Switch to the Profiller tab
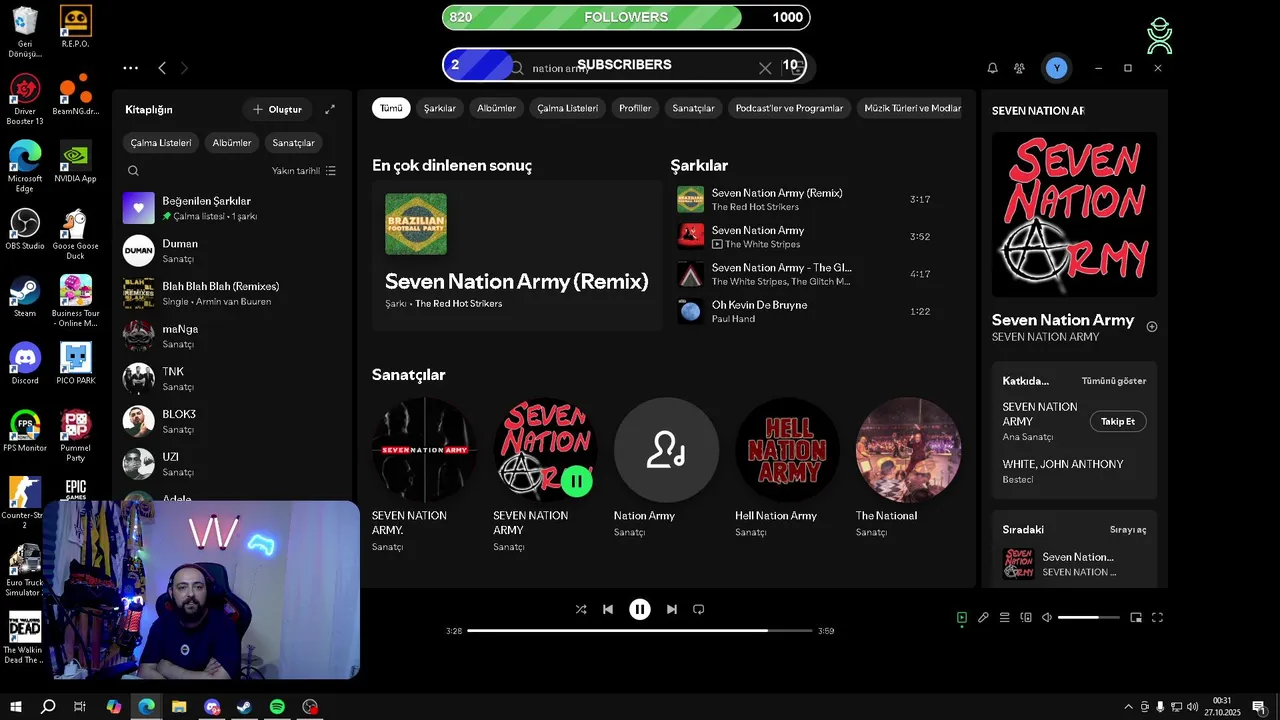The height and width of the screenshot is (720, 1280). click(635, 108)
